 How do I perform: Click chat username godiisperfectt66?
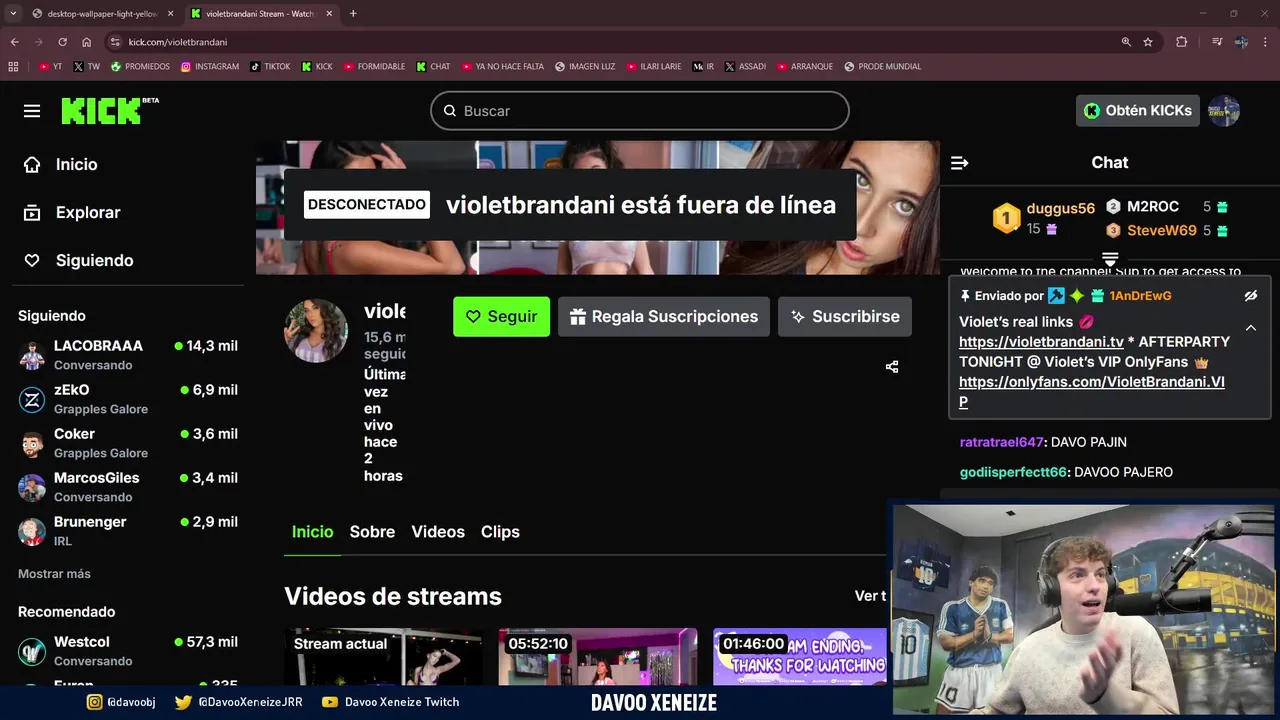coord(1013,472)
